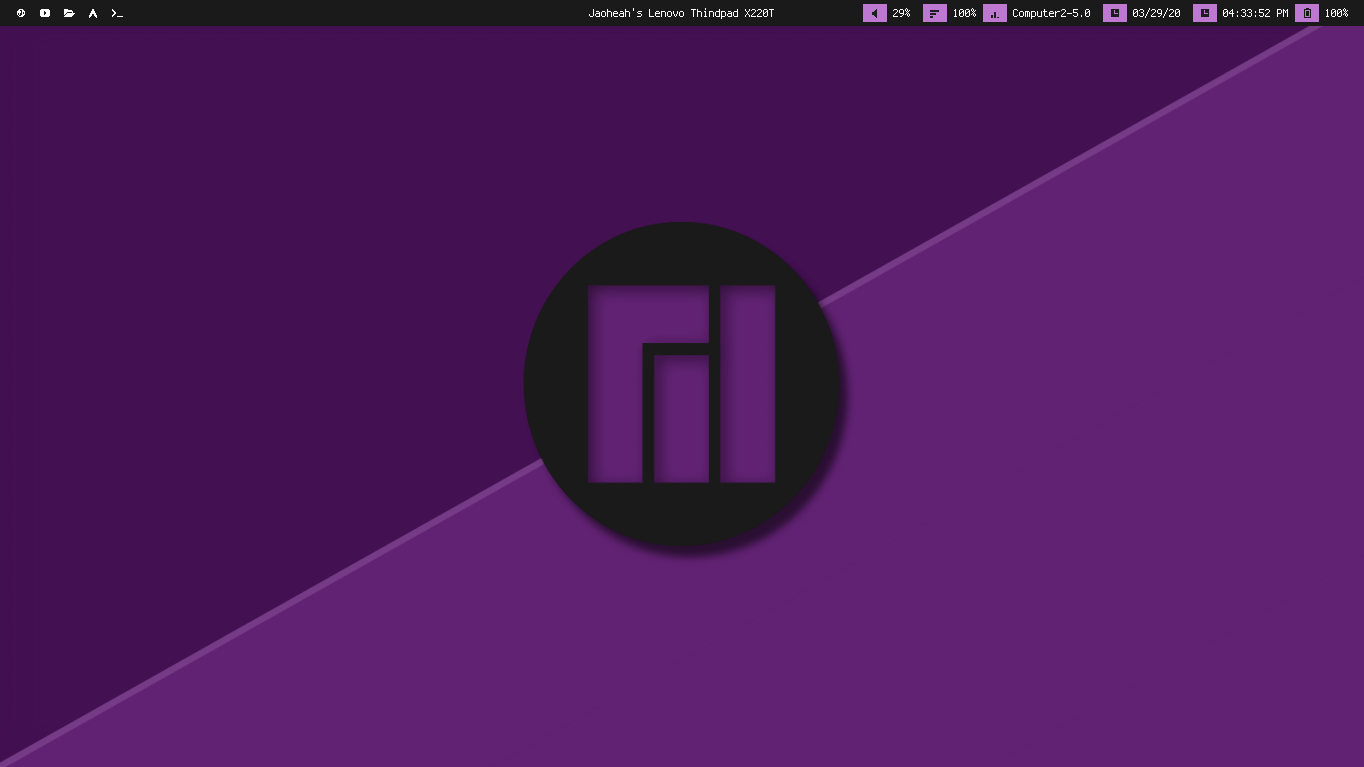The image size is (1364, 767).
Task: Launch the Firefox browser icon
Action: tap(21, 13)
